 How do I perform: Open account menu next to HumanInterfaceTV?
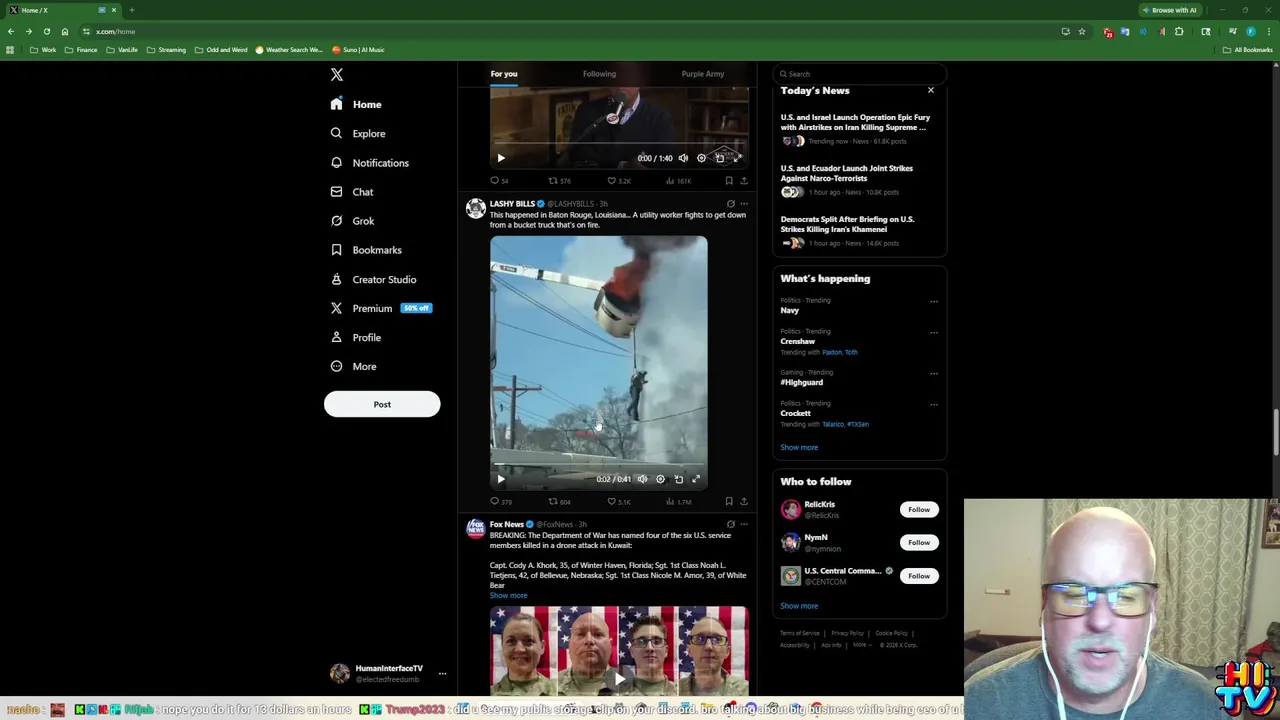point(442,673)
